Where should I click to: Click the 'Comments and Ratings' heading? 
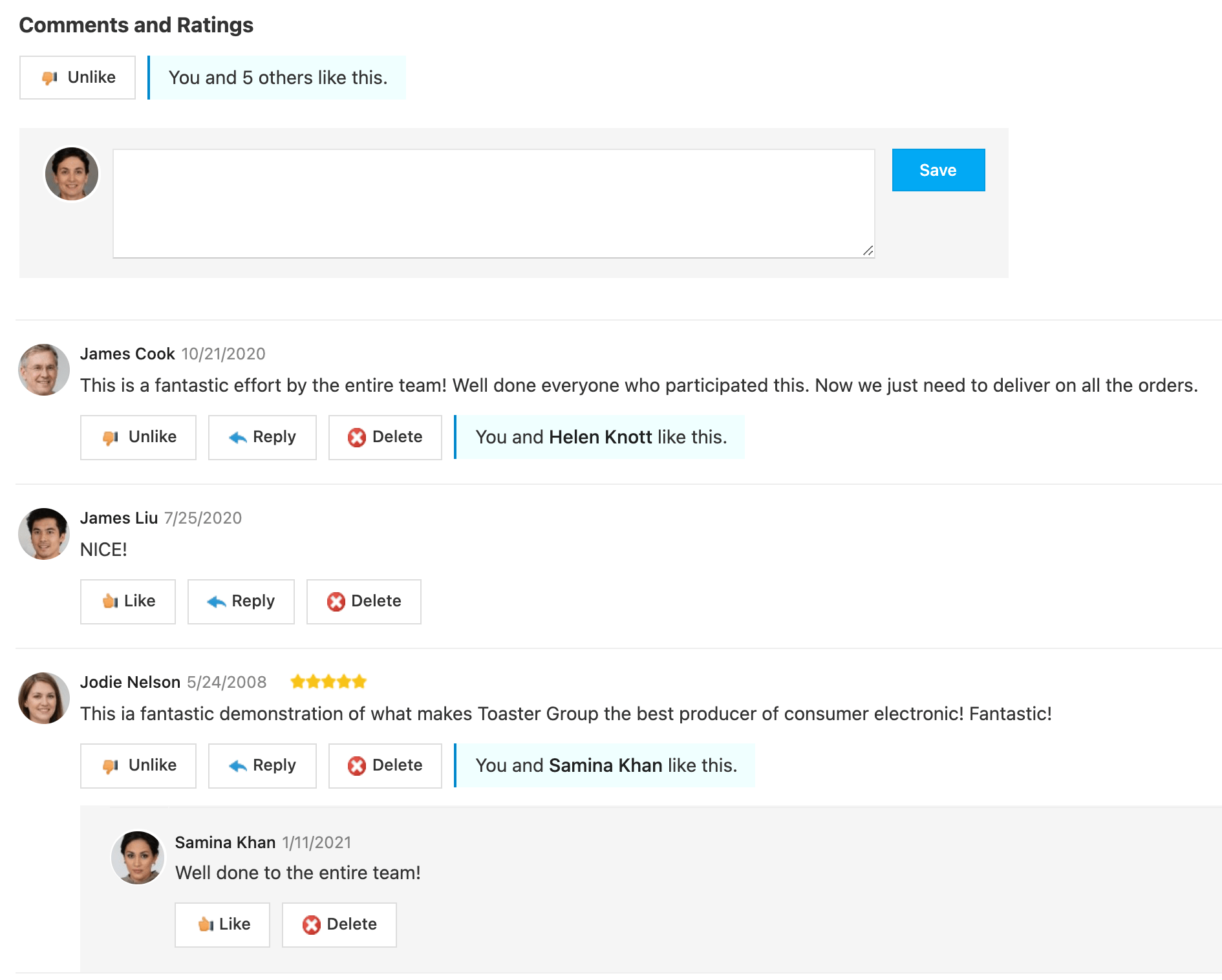[136, 25]
